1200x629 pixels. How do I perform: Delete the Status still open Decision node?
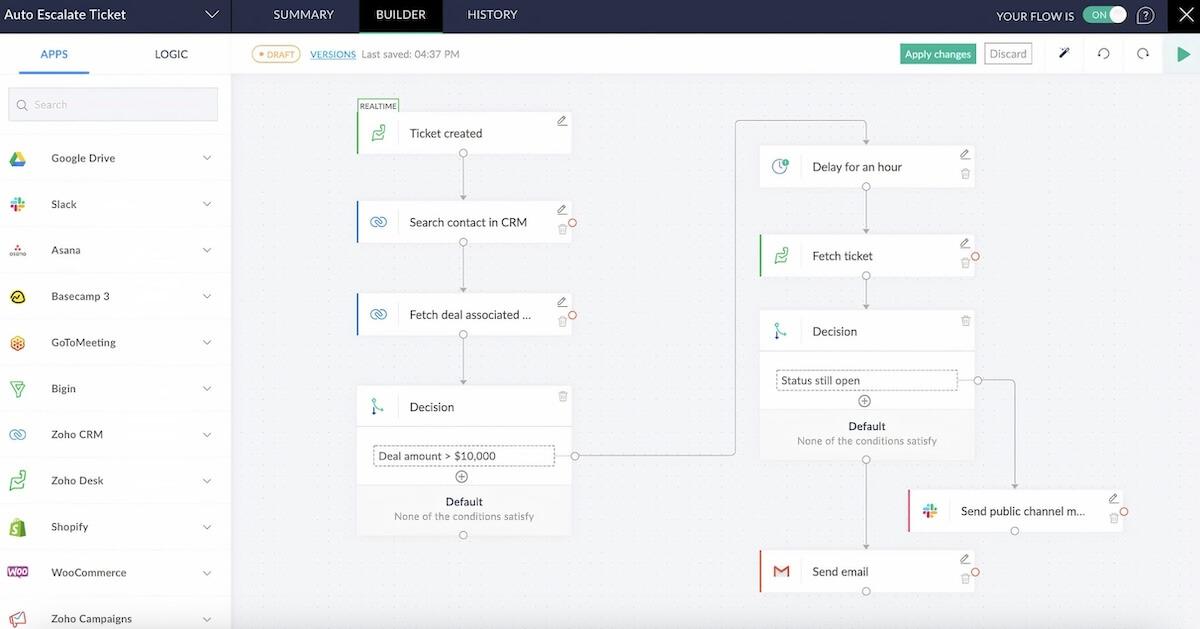pyautogui.click(x=965, y=321)
